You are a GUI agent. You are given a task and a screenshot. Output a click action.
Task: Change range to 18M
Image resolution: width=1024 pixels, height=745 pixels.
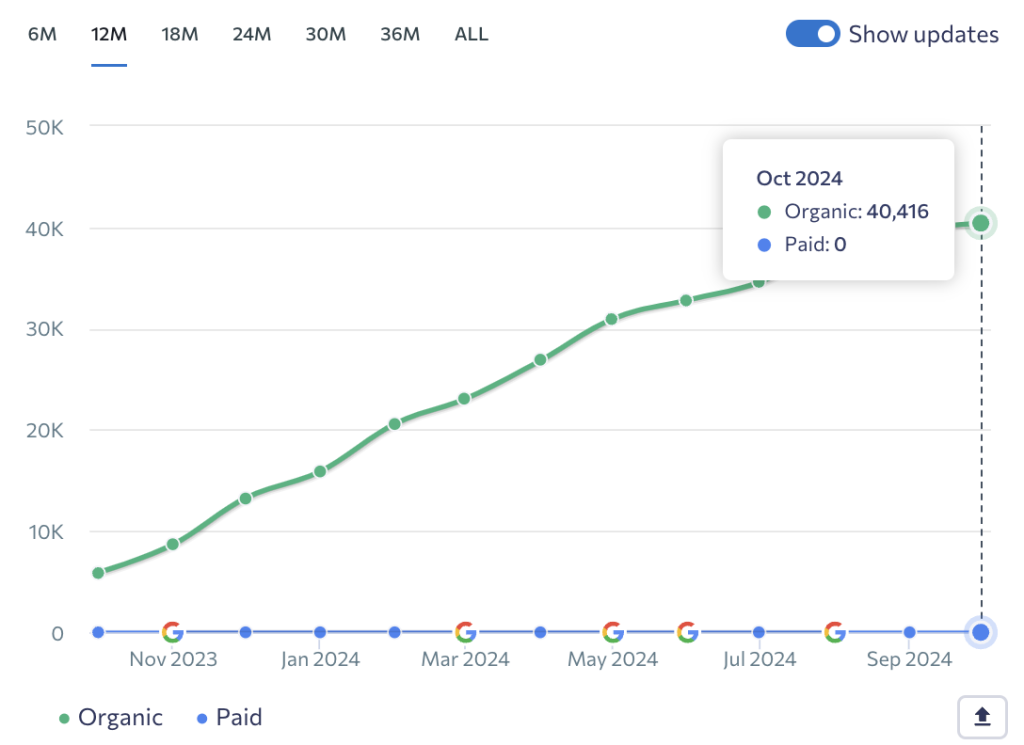click(180, 34)
